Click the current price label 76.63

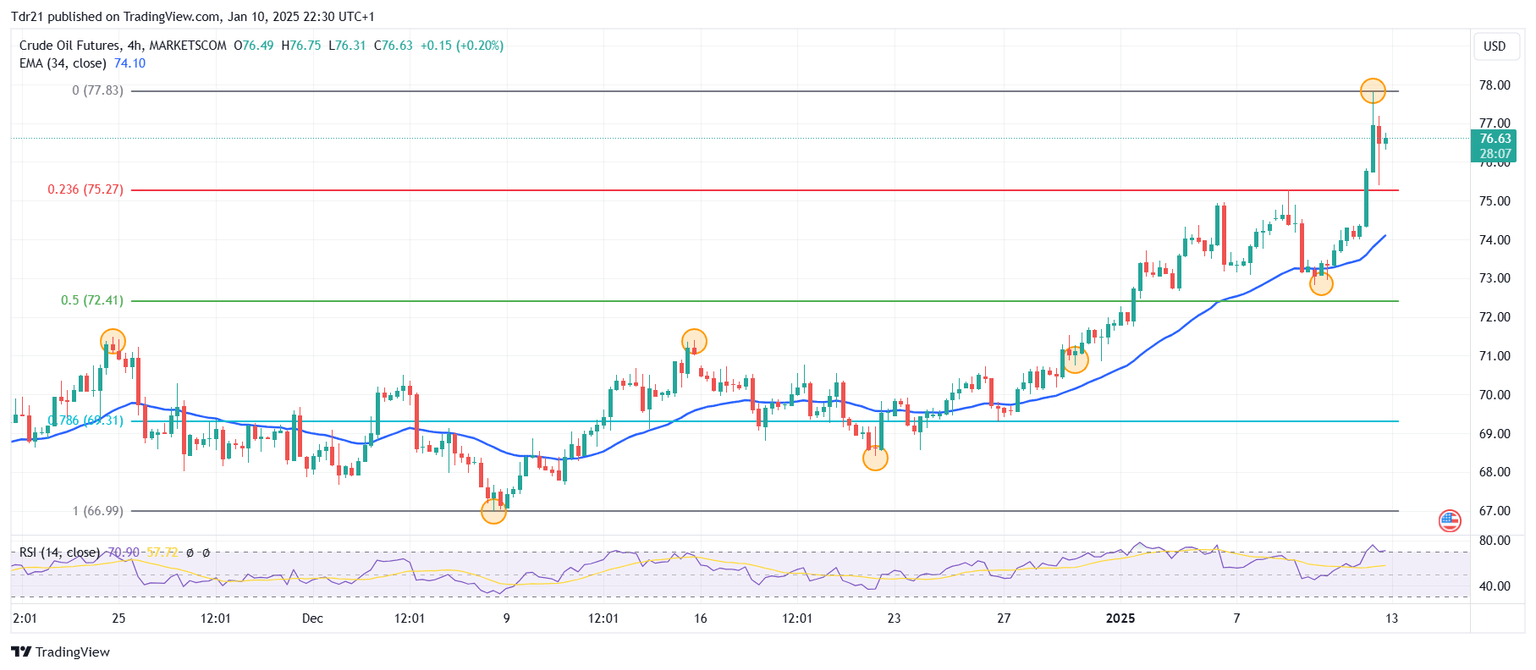tap(1494, 139)
